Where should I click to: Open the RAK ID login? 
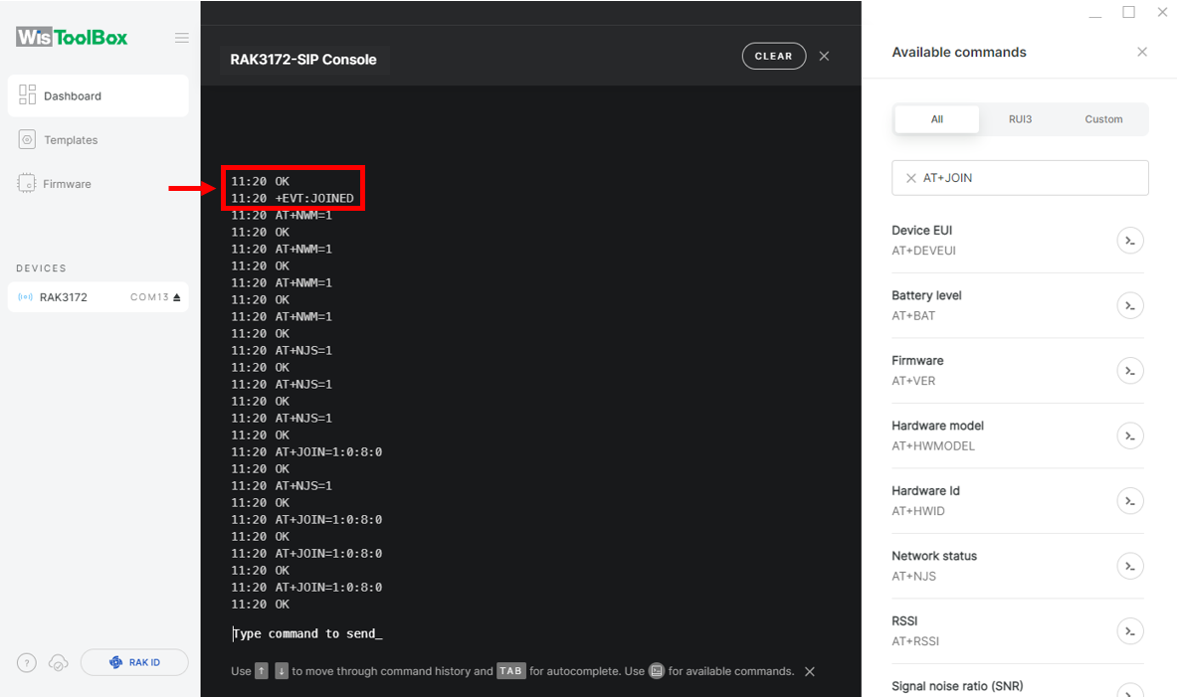click(x=134, y=663)
